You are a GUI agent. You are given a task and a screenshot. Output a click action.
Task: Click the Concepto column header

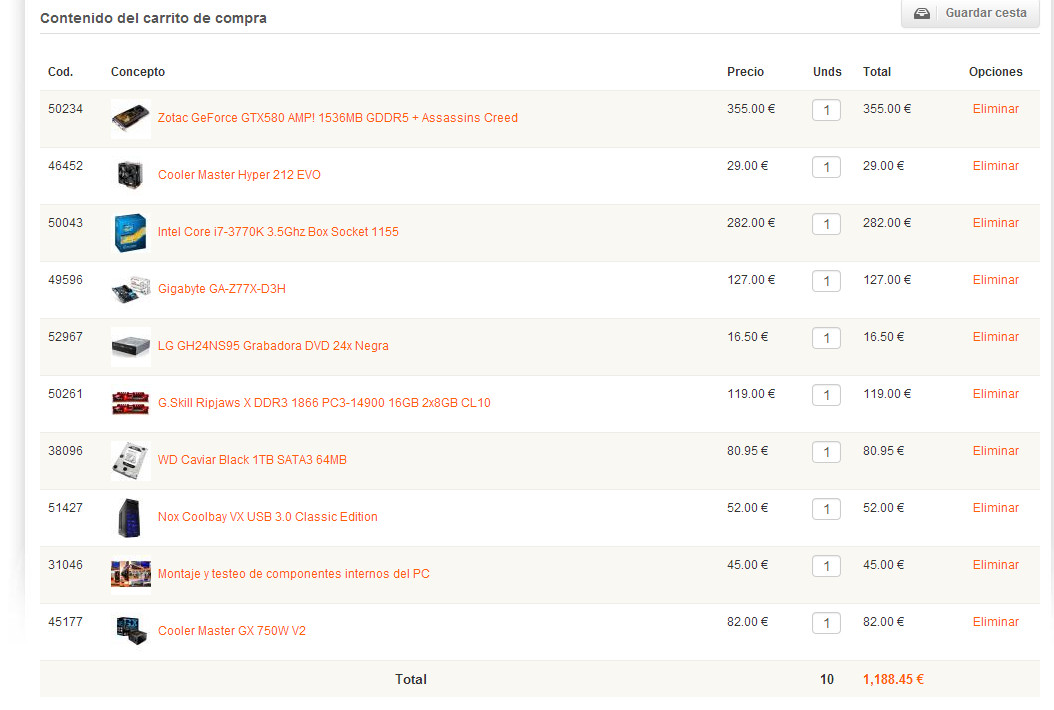(x=138, y=72)
